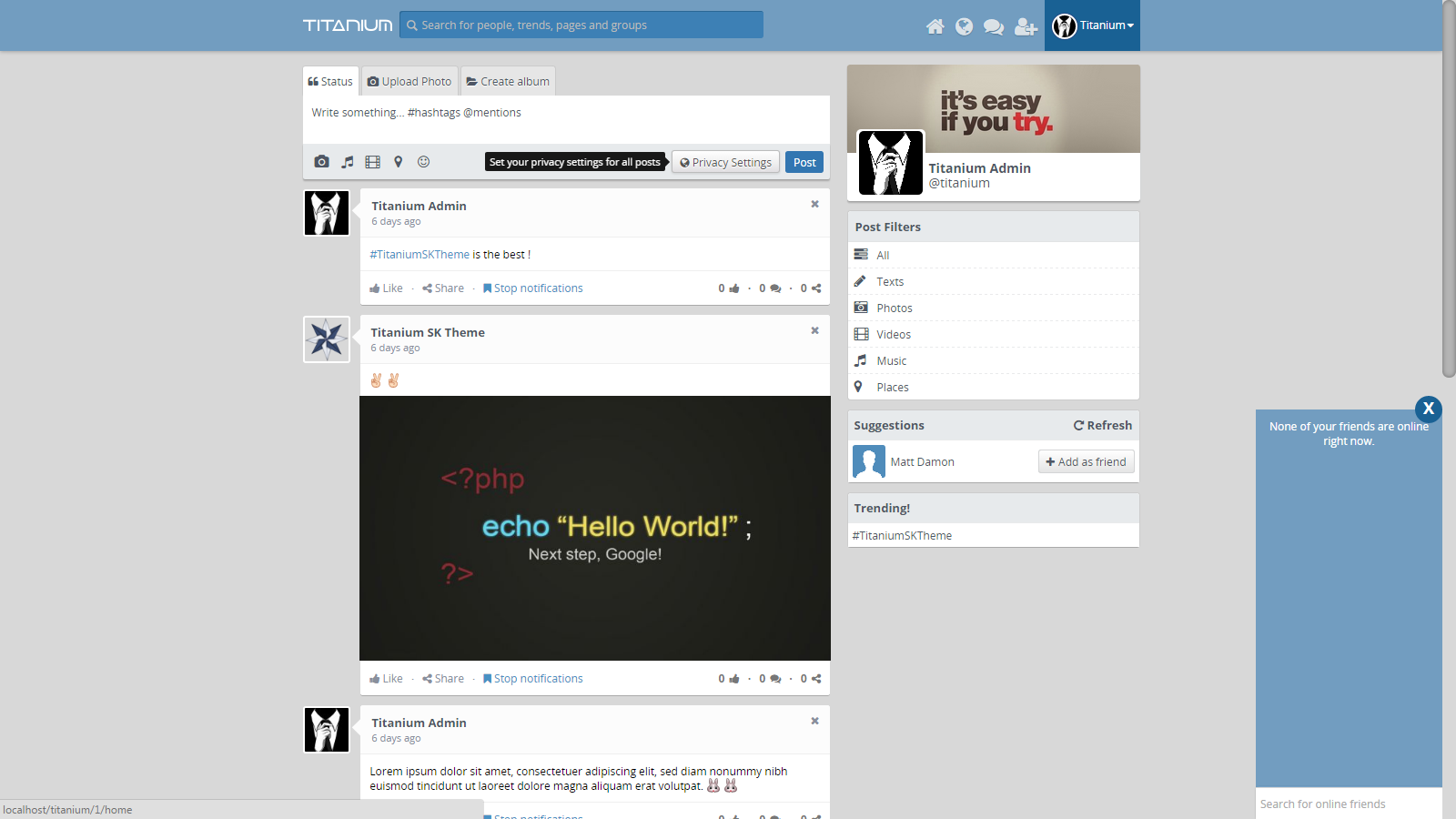Click the TITANIUM logo
Image resolution: width=1456 pixels, height=819 pixels.
tap(348, 25)
